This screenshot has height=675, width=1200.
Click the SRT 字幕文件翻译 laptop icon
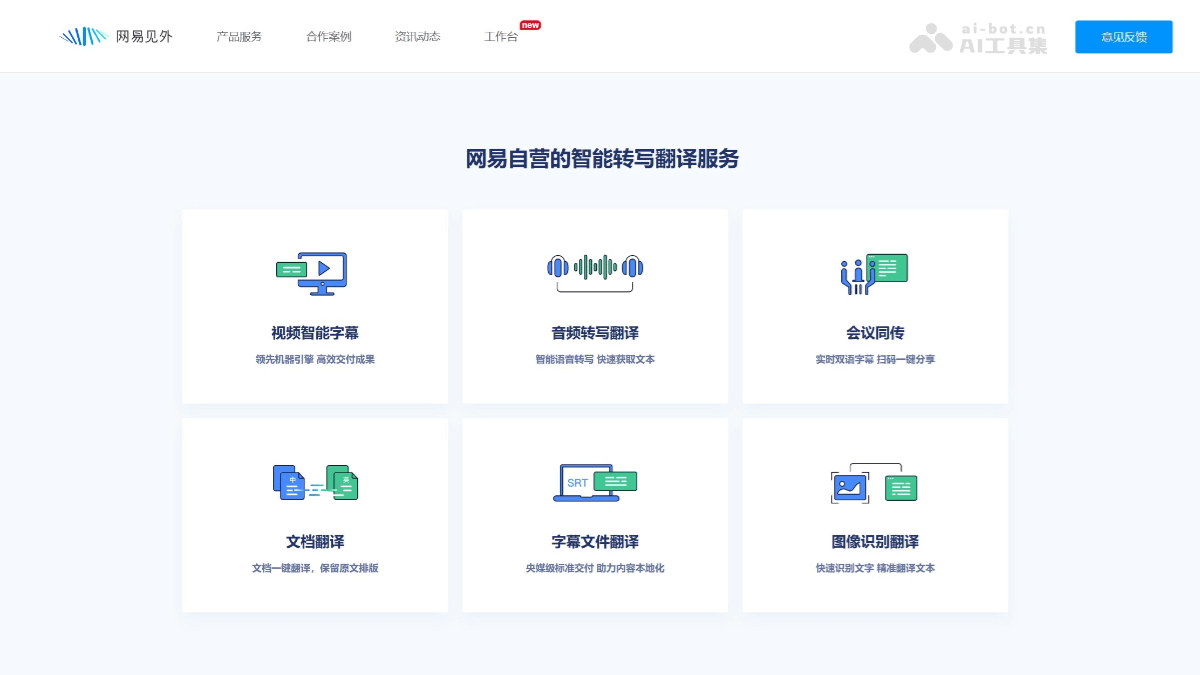pyautogui.click(x=594, y=482)
